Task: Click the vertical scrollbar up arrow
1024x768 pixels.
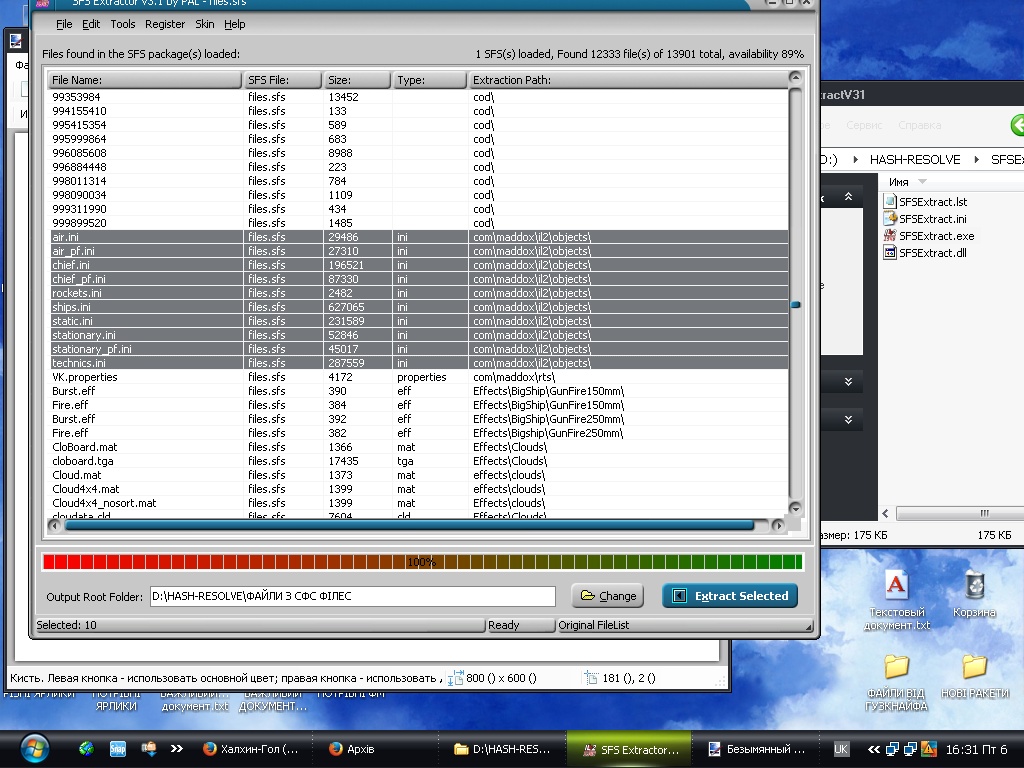Action: pyautogui.click(x=795, y=78)
